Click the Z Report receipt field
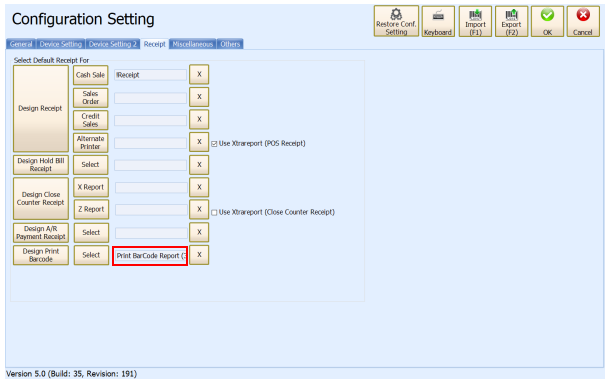 click(151, 210)
